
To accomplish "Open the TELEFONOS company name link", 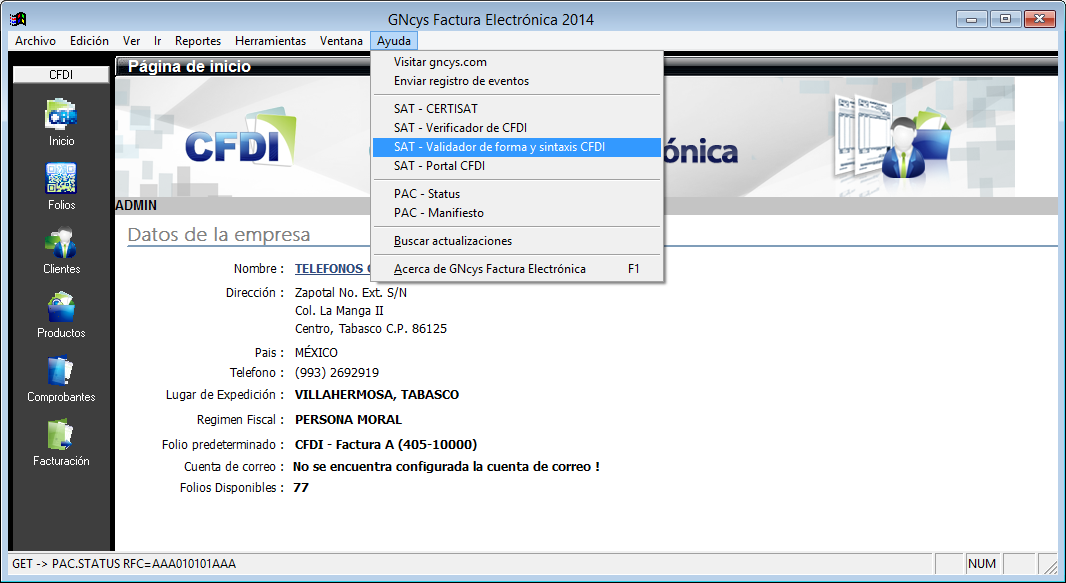I will click(332, 268).
